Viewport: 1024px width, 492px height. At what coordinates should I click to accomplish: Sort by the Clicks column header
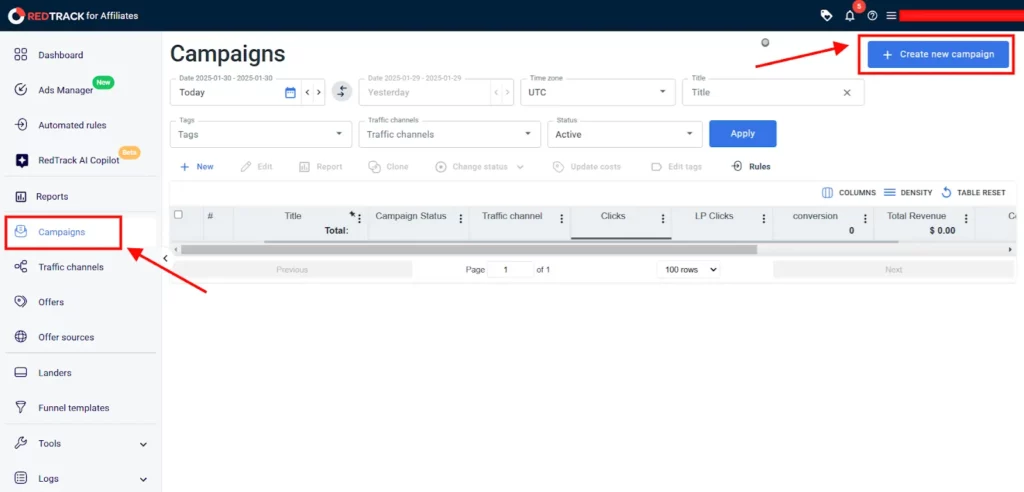click(613, 216)
